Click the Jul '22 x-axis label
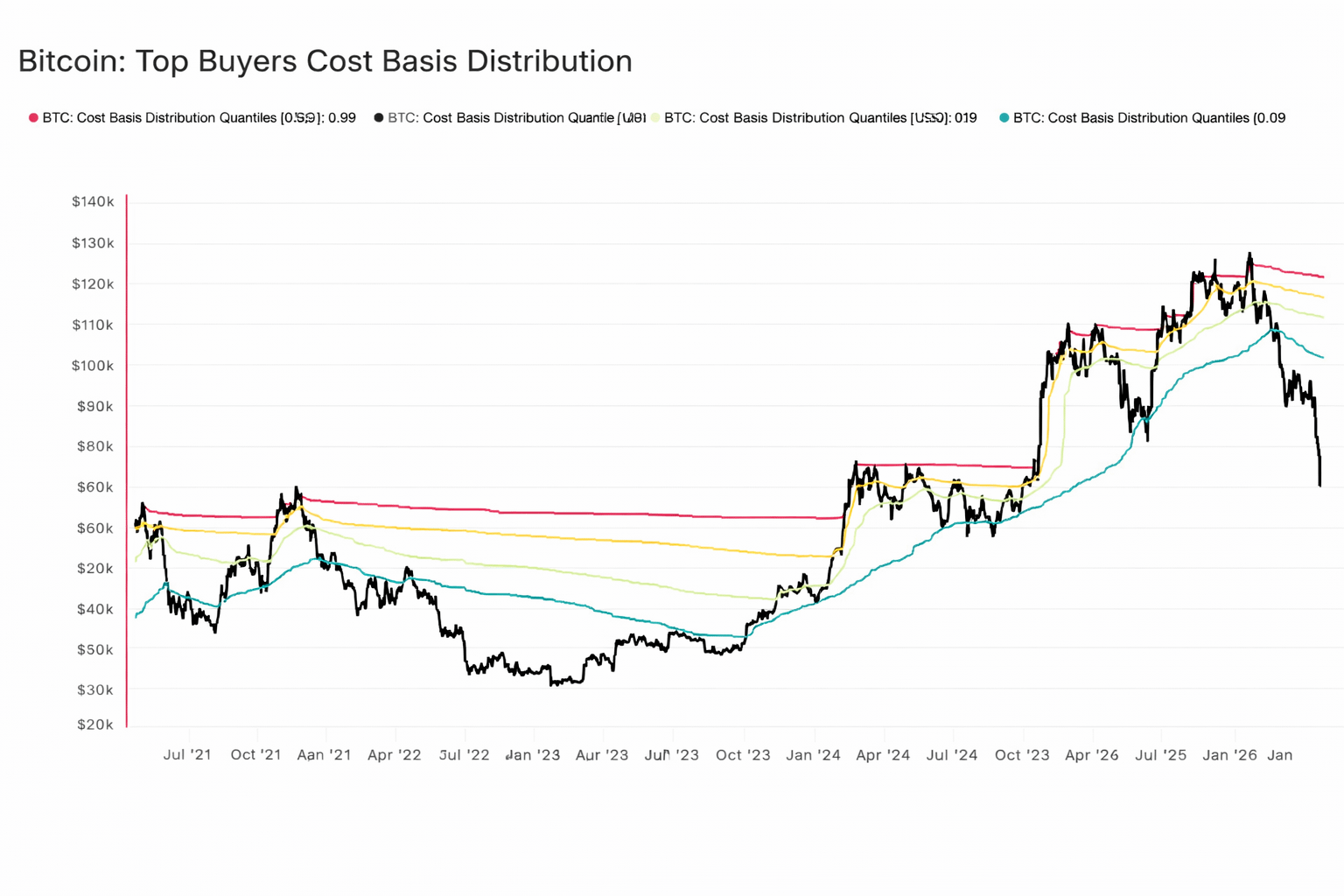Screen dimensions: 1344x896 [464, 754]
